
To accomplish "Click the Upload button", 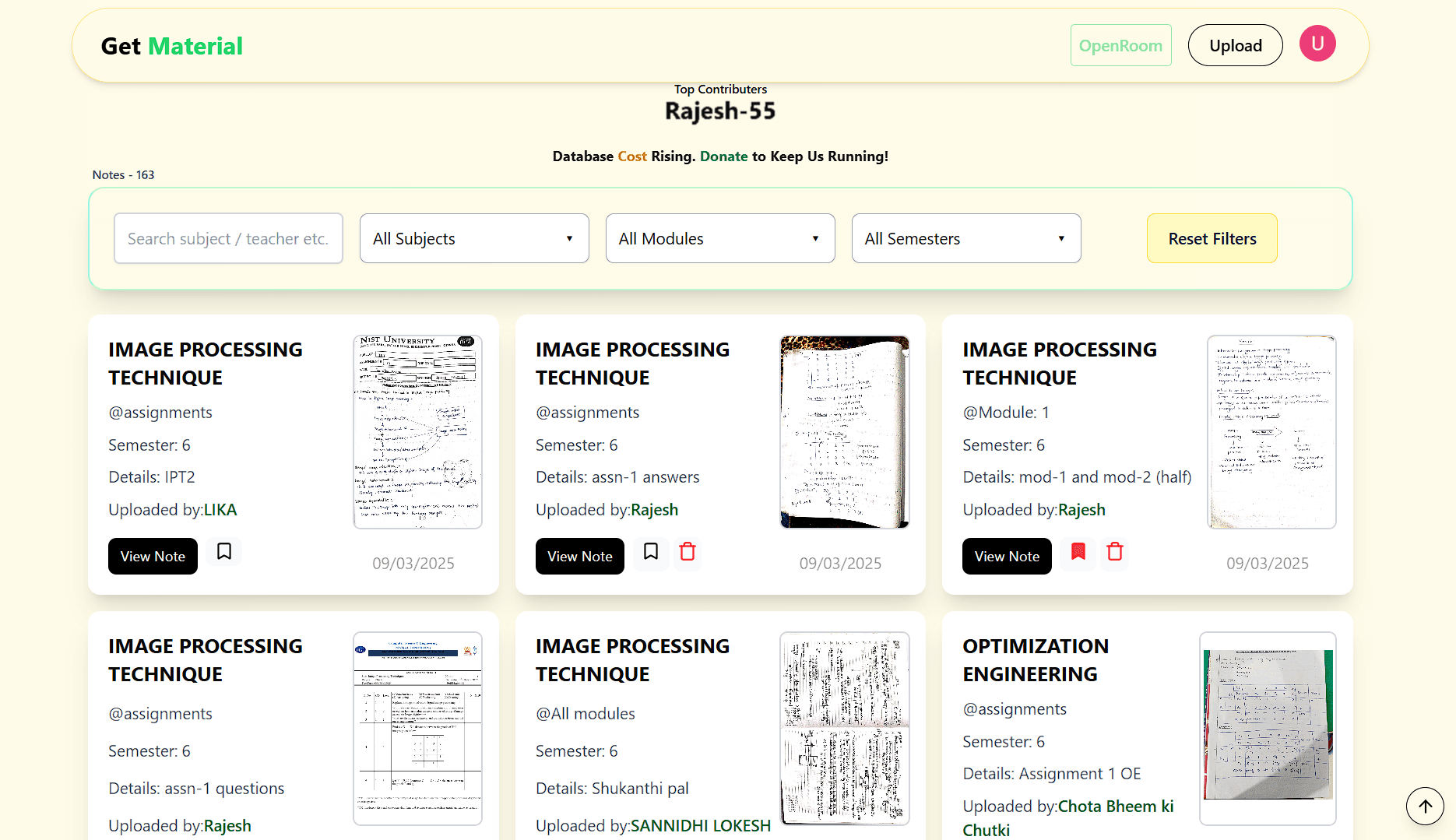I will [1235, 45].
